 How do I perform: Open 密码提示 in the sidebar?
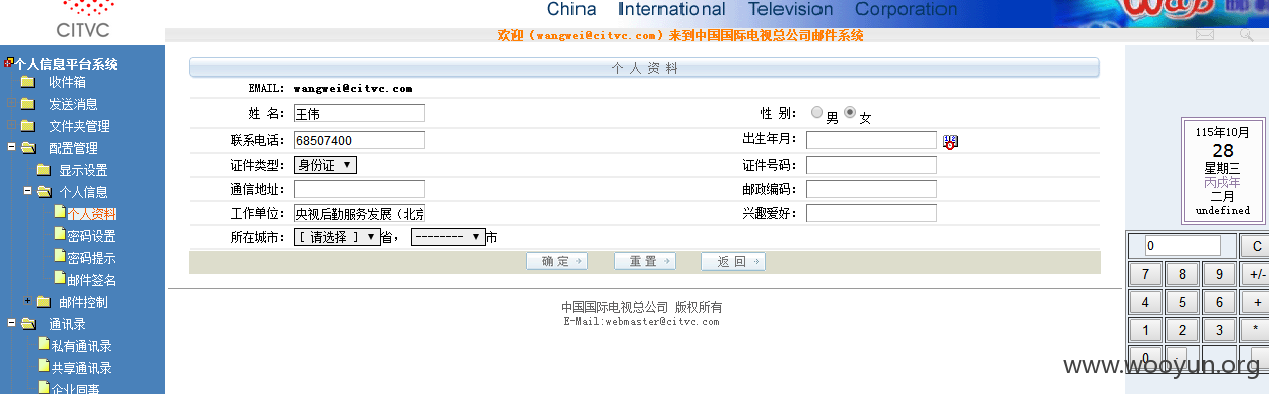(91, 258)
